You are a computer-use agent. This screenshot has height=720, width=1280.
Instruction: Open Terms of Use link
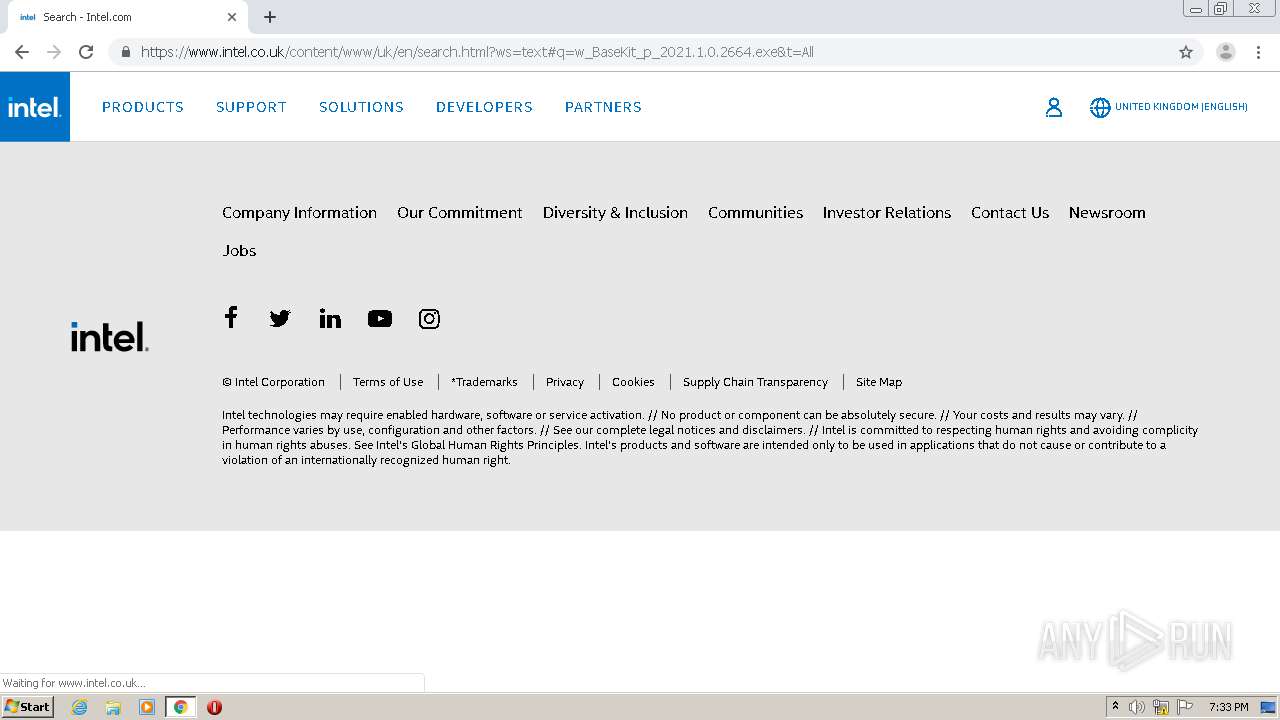388,382
